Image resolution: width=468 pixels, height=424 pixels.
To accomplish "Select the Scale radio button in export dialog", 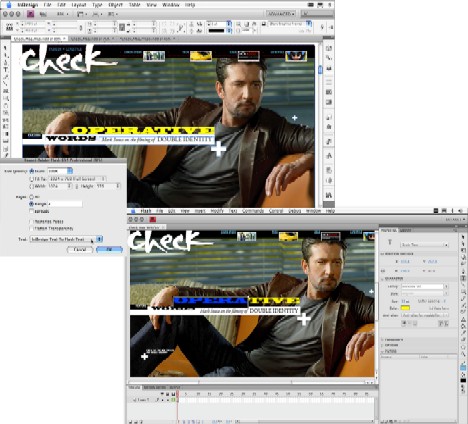I will pyautogui.click(x=32, y=171).
